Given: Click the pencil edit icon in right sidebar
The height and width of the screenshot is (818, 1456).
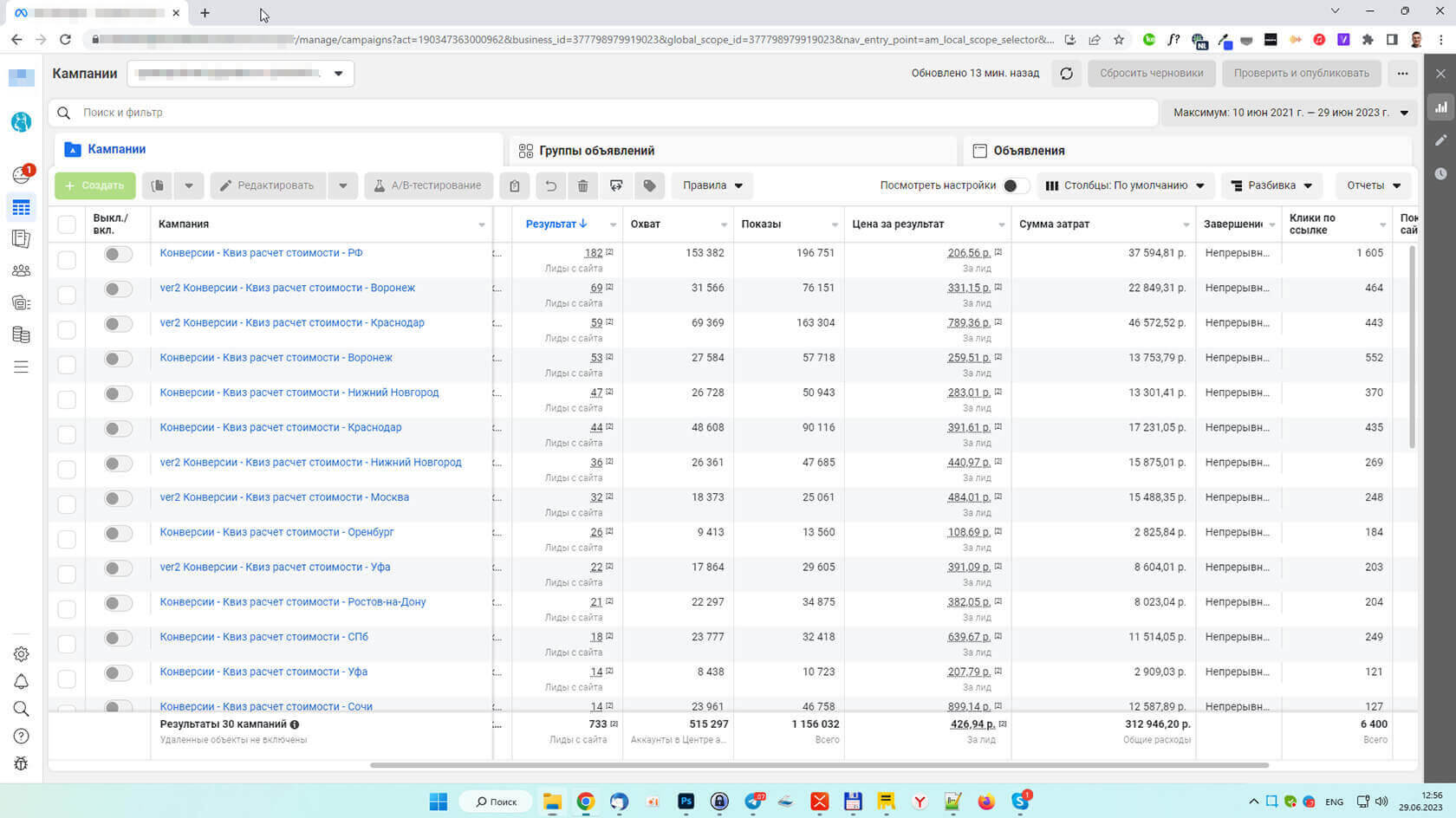Looking at the screenshot, I should (x=1440, y=140).
